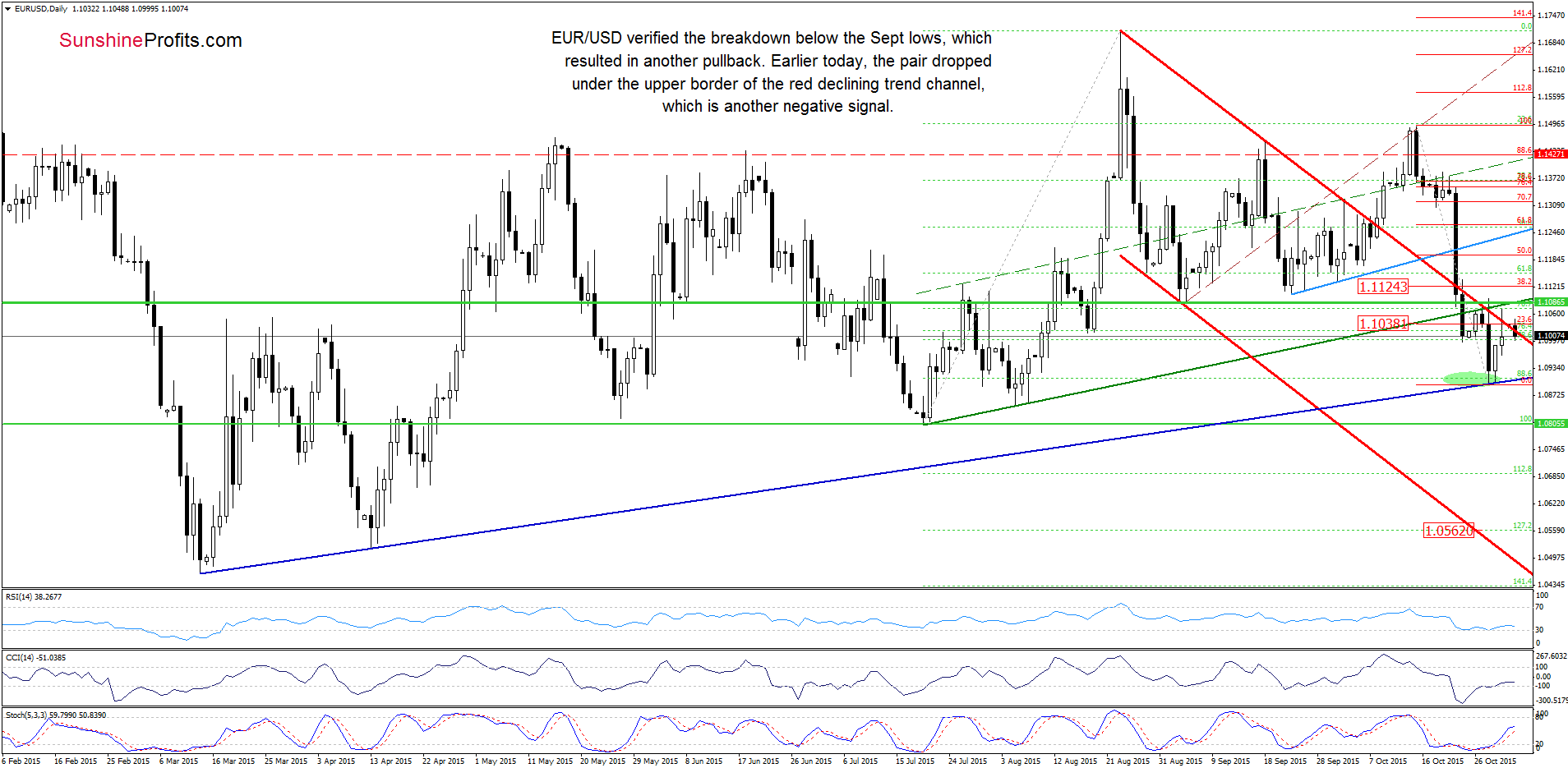
Task: Click the 267.6032 CCI scale value
Action: [x=1551, y=656]
